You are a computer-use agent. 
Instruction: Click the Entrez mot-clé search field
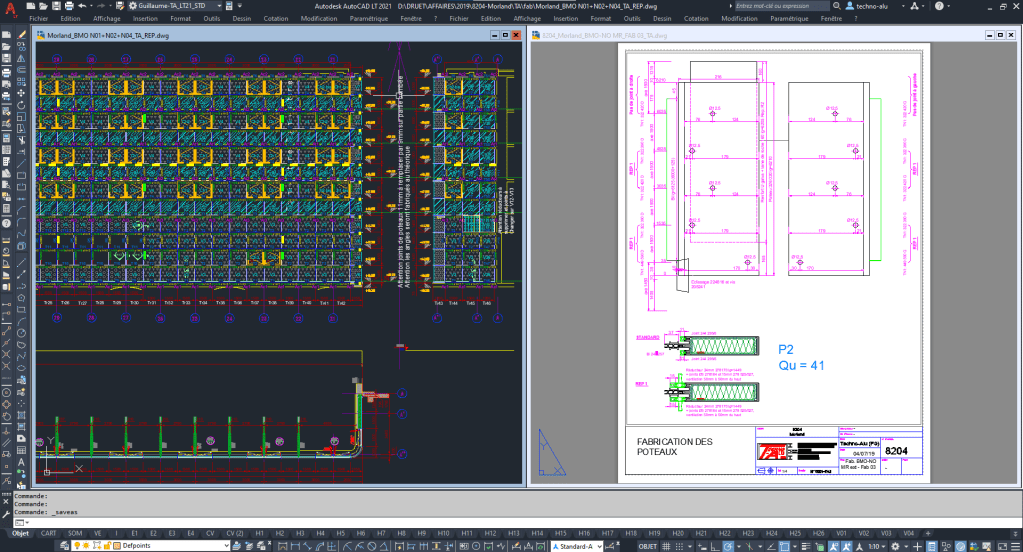[780, 6]
